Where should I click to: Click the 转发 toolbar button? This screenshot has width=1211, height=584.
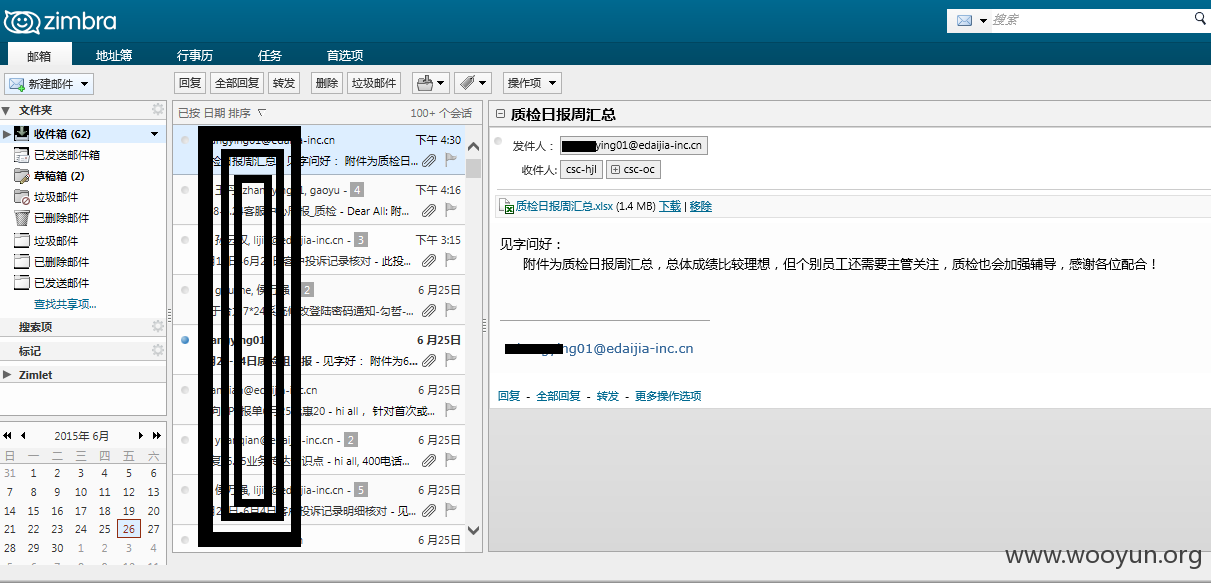point(285,83)
